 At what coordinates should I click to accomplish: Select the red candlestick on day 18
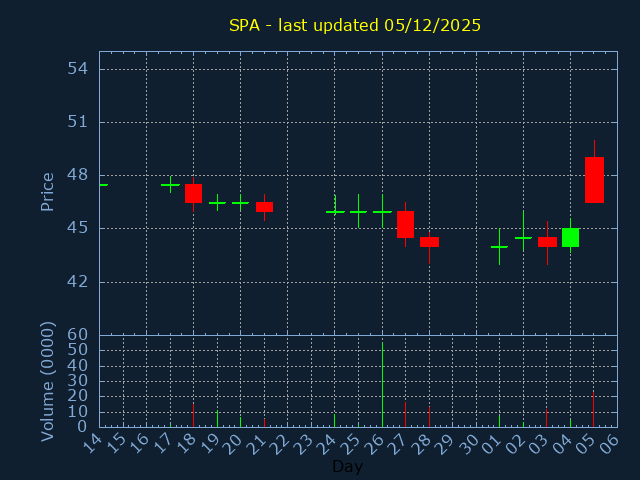[193, 193]
